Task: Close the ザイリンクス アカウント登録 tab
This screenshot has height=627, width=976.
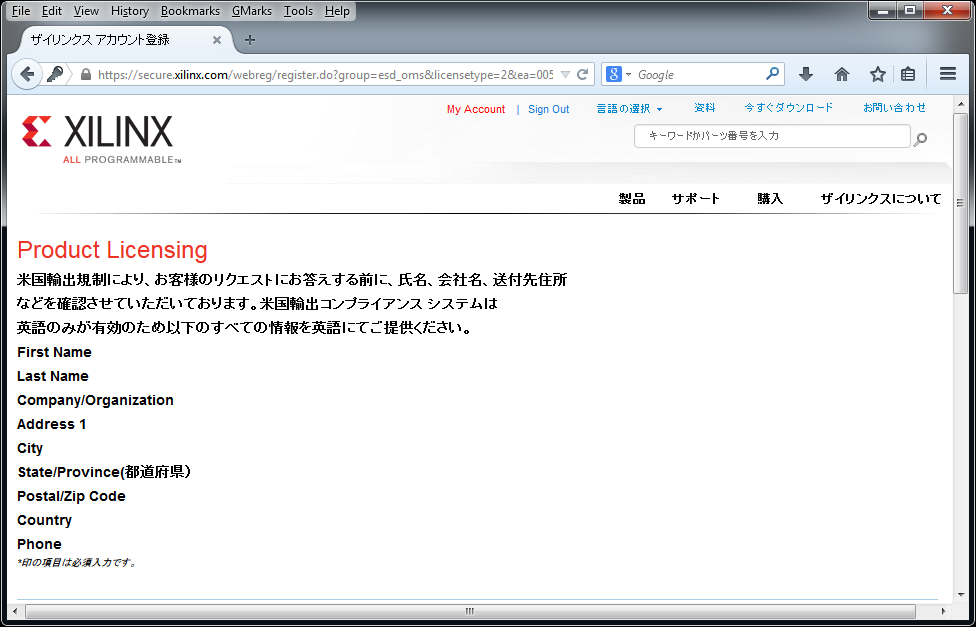Action: click(217, 40)
